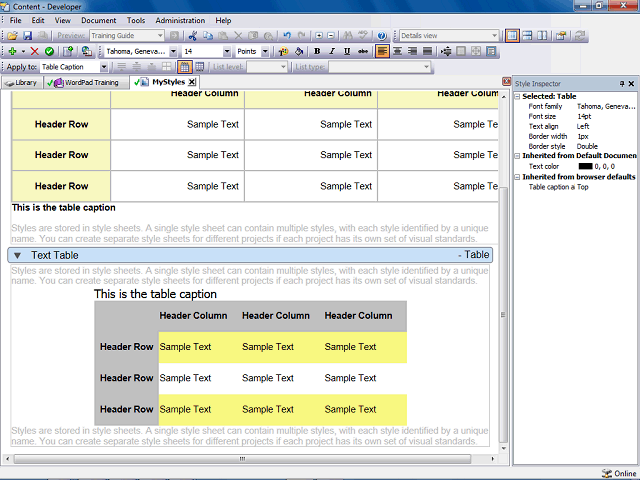Collapse the Text Table section triangle

click(17, 256)
